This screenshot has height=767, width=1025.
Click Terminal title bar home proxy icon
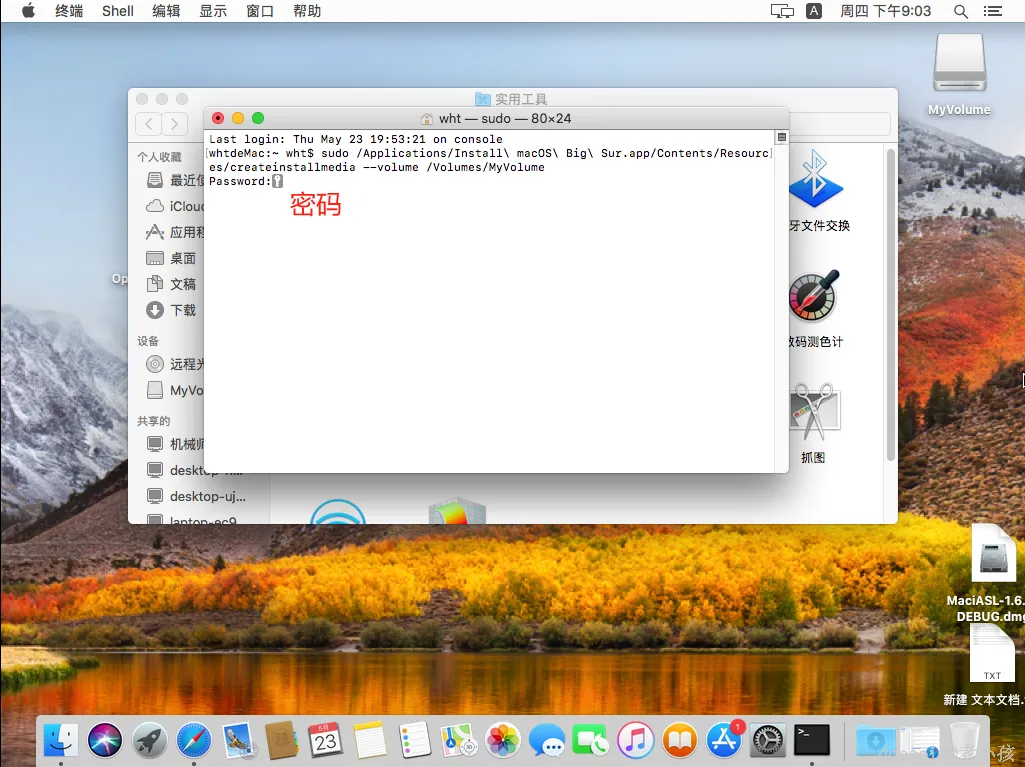tap(427, 118)
